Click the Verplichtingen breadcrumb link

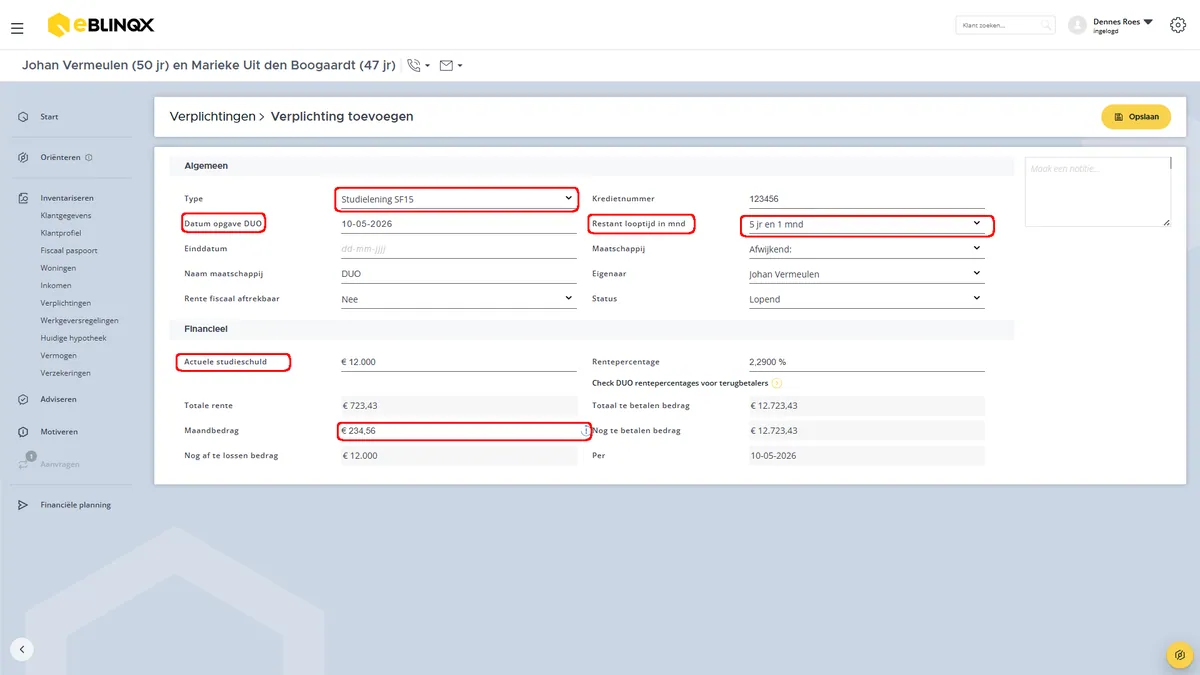coord(213,116)
